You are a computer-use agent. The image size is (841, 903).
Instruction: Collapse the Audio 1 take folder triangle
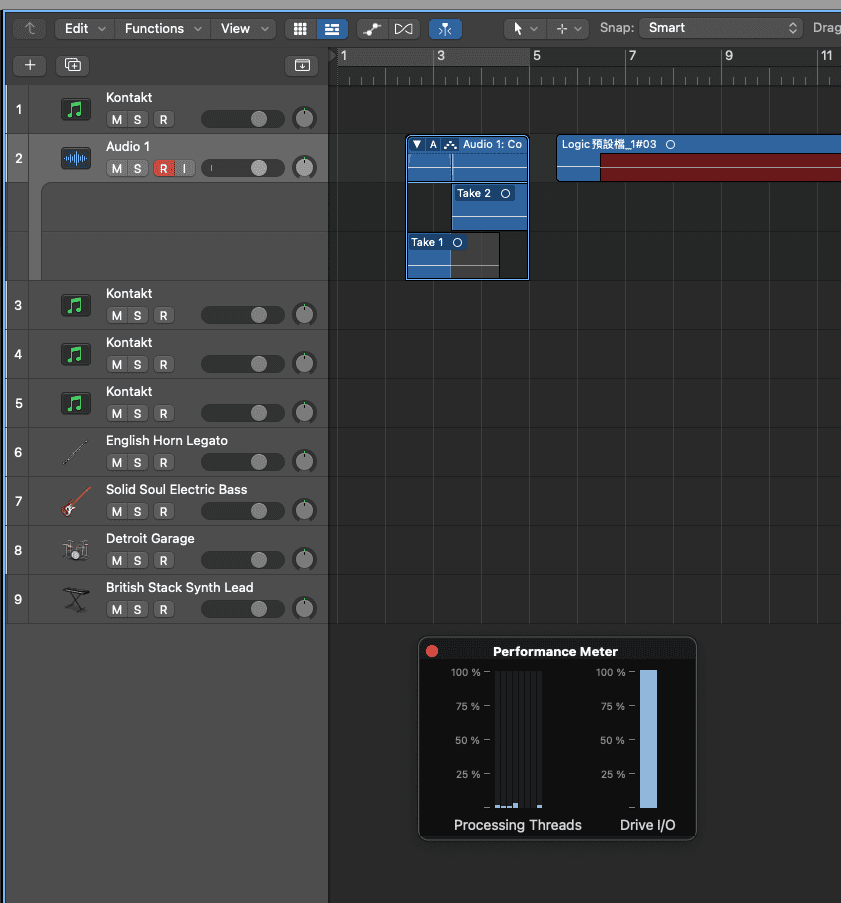click(x=417, y=145)
